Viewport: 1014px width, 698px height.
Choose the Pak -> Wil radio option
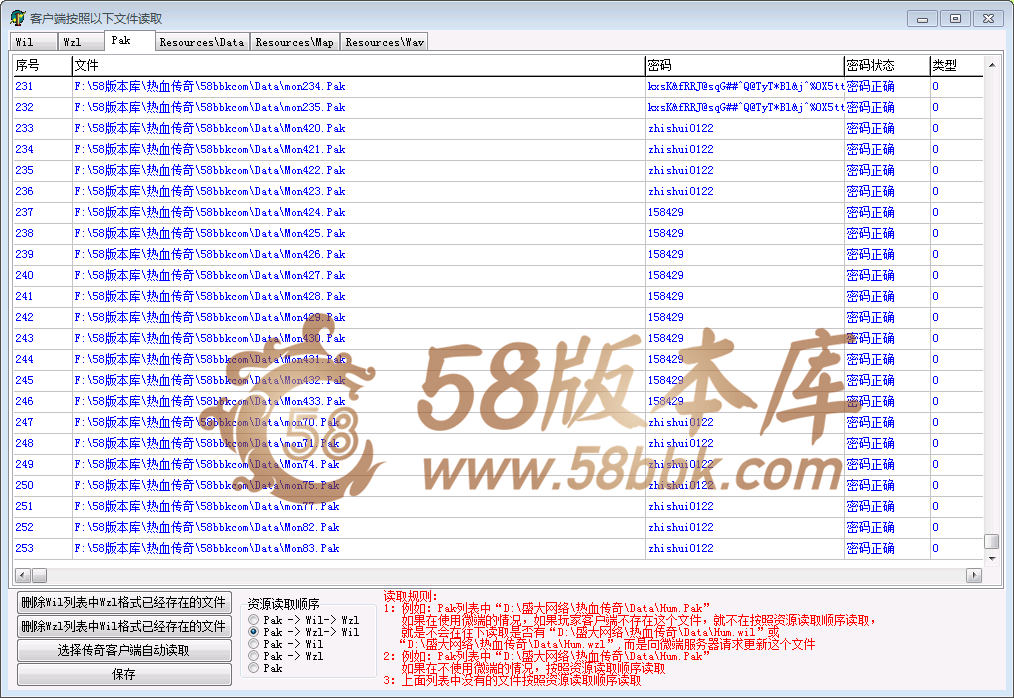254,644
